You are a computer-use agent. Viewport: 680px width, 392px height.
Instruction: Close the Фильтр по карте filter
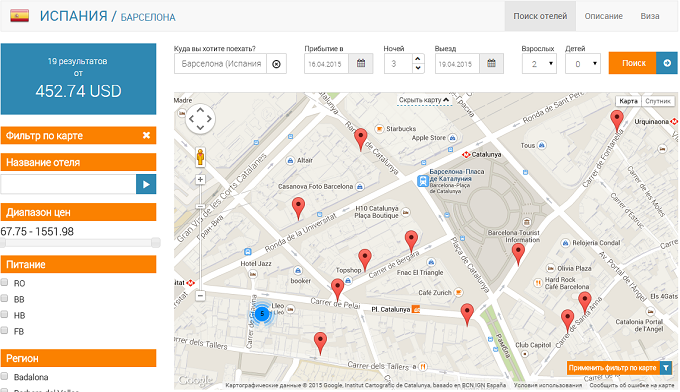[x=147, y=135]
